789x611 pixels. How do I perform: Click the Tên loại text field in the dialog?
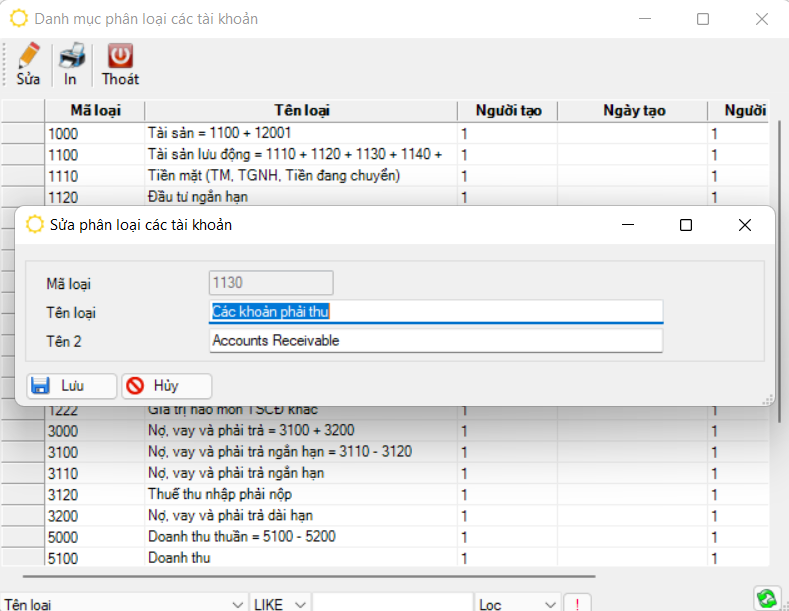tap(436, 311)
